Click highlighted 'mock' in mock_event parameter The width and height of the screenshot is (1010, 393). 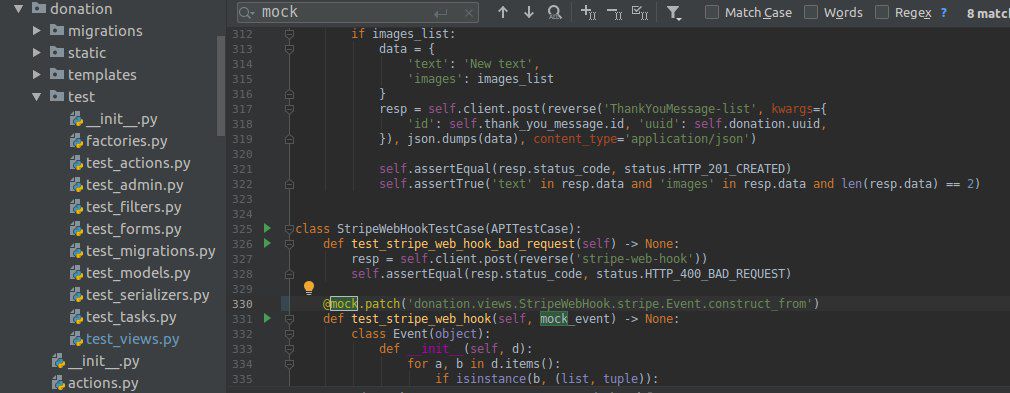[x=553, y=318]
